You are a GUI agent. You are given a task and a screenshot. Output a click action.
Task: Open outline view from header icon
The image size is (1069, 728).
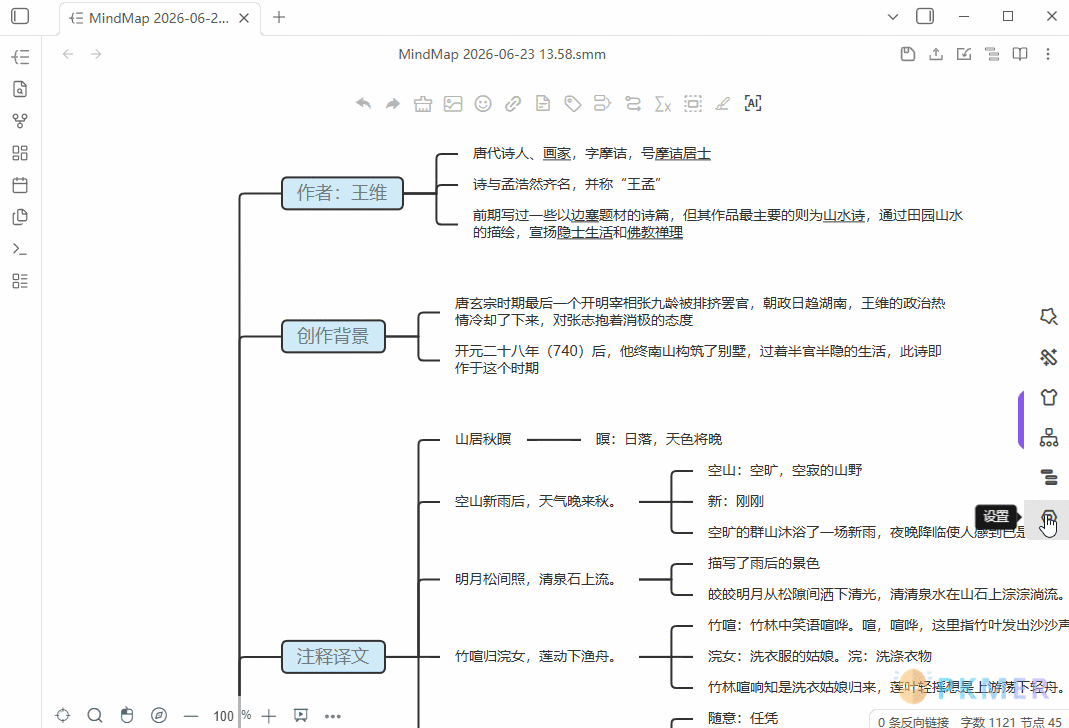coord(992,54)
